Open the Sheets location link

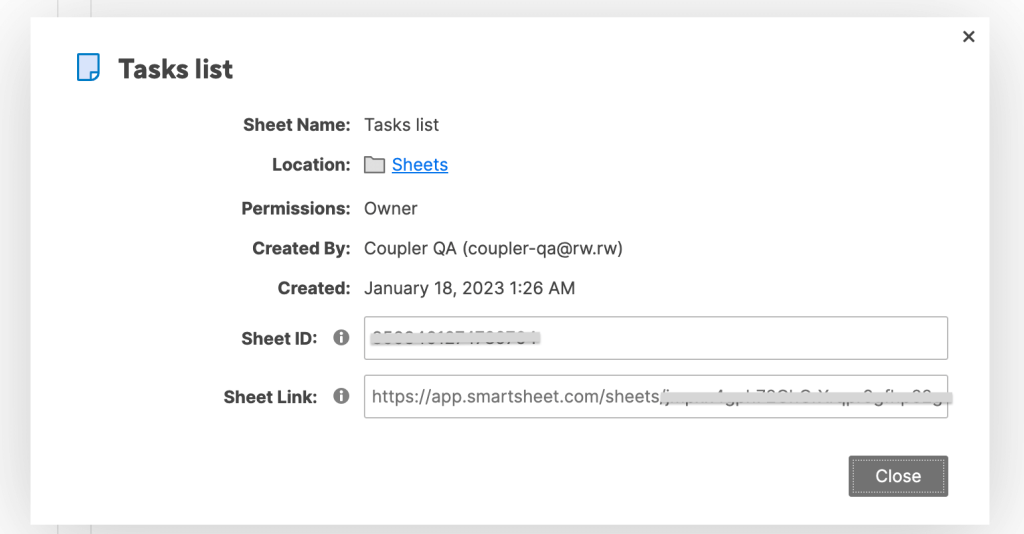pos(420,165)
